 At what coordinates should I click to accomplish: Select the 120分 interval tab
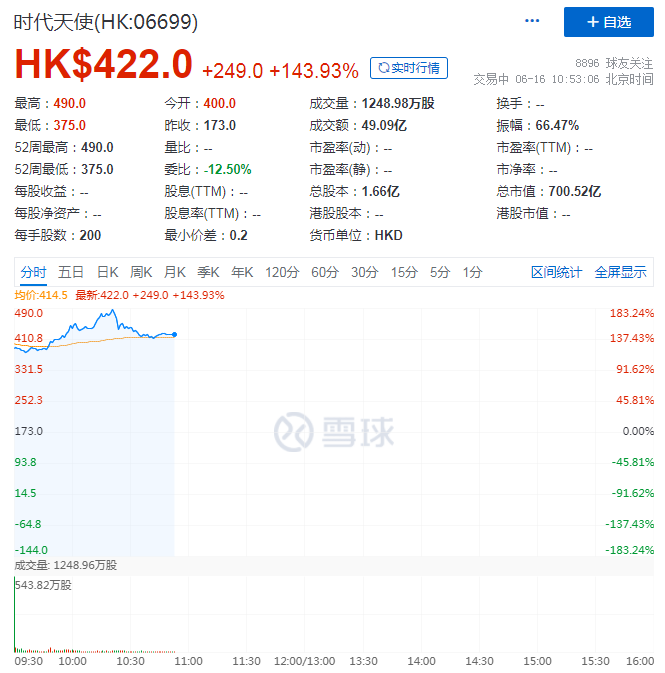coord(282,272)
